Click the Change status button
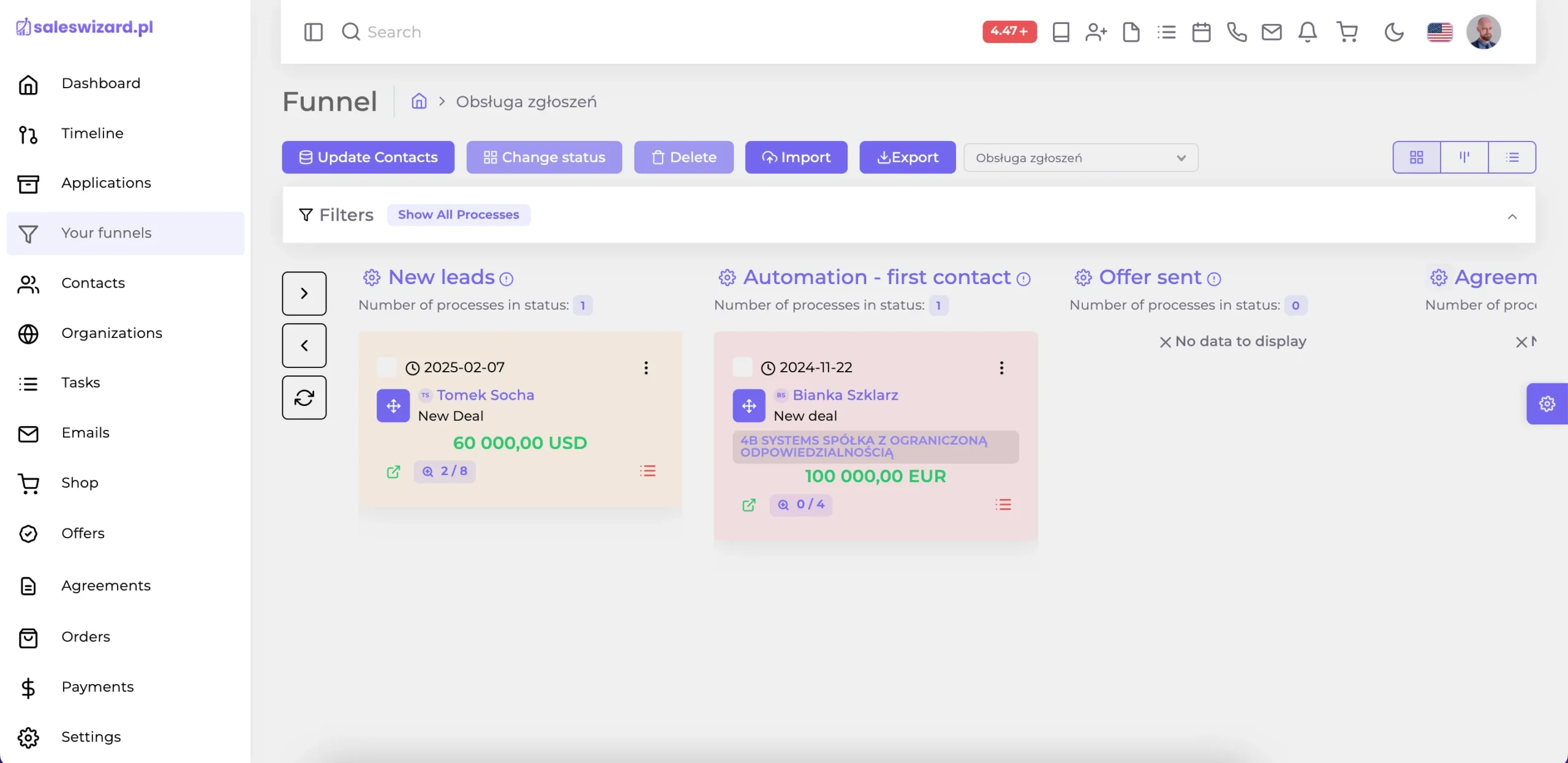 coord(544,157)
